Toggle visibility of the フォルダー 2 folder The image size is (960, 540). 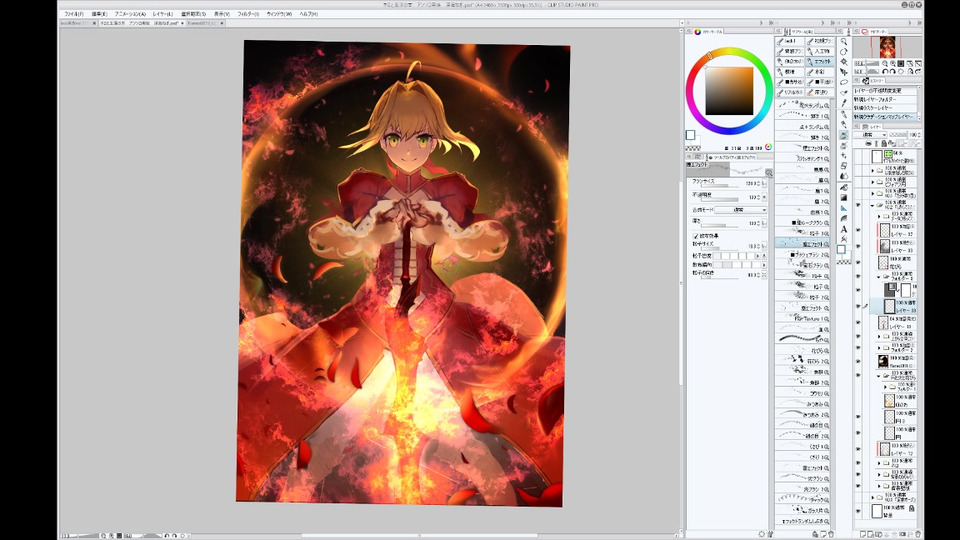pyautogui.click(x=858, y=347)
